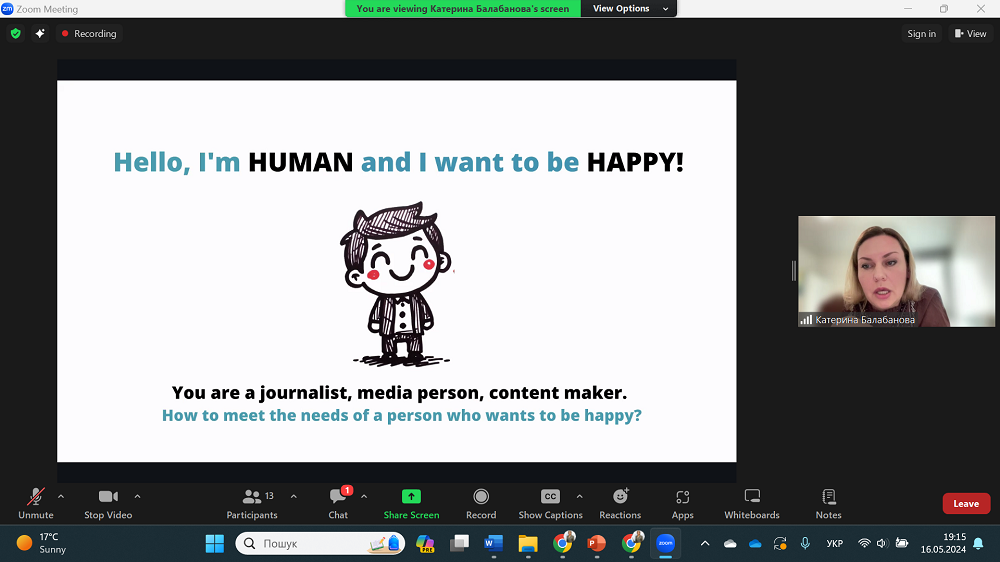Viewport: 1000px width, 562px height.
Task: Click the green encryption shield icon
Action: (15, 33)
